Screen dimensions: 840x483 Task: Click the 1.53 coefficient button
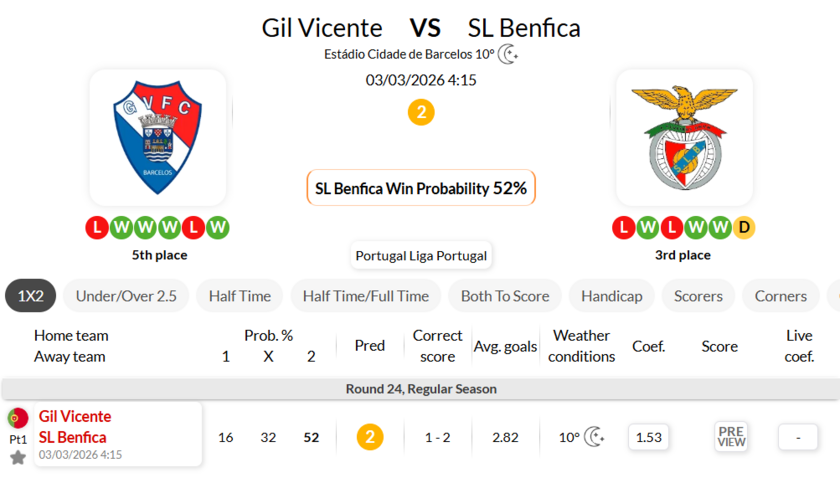point(649,437)
